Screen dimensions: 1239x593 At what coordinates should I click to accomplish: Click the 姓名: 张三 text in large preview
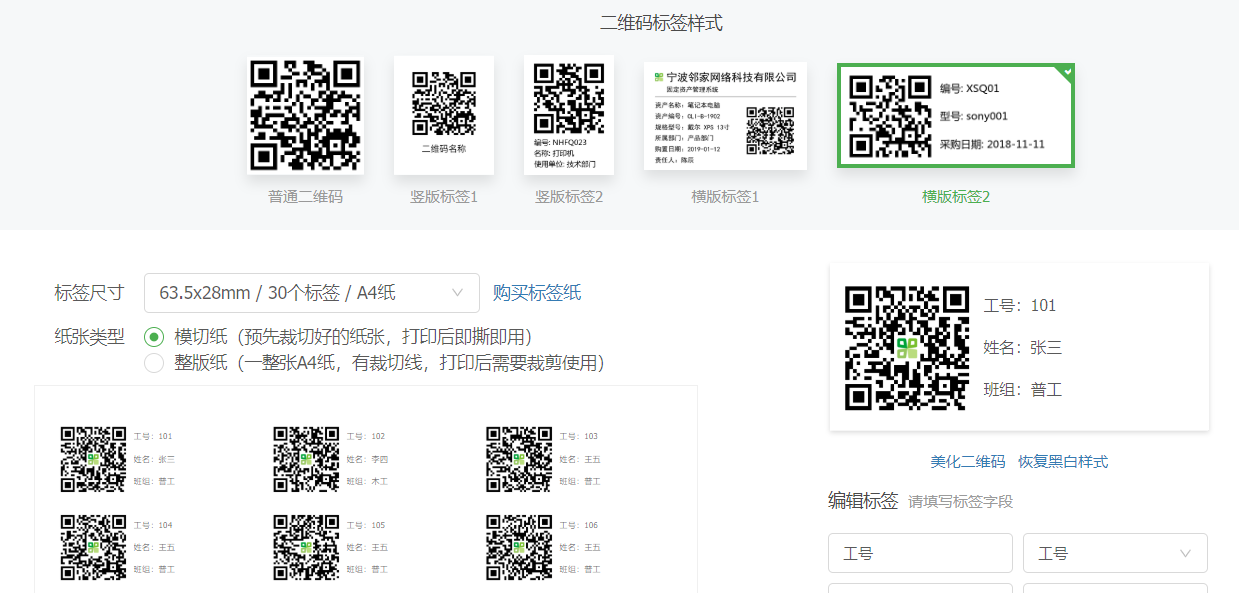pyautogui.click(x=1022, y=348)
